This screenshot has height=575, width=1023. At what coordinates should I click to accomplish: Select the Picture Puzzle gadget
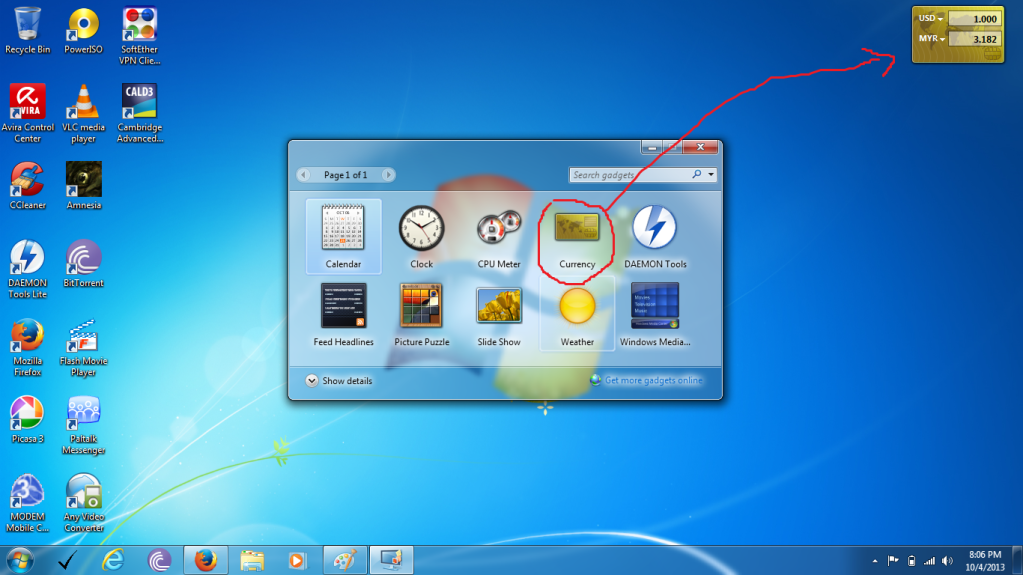(x=421, y=313)
